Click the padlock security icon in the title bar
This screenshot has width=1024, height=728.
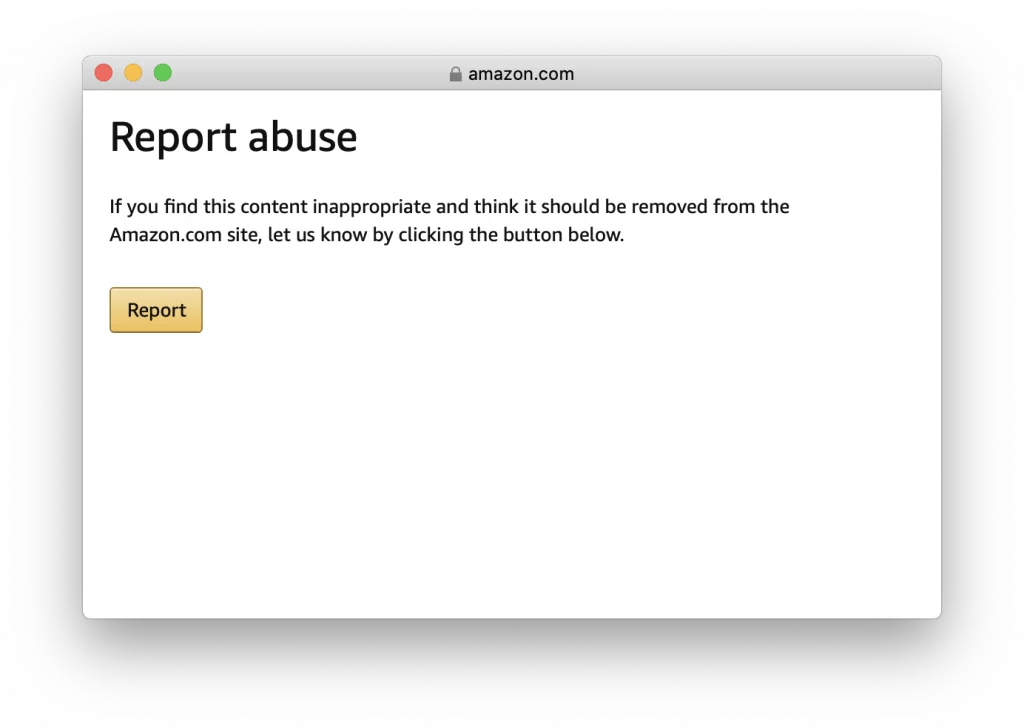point(456,73)
